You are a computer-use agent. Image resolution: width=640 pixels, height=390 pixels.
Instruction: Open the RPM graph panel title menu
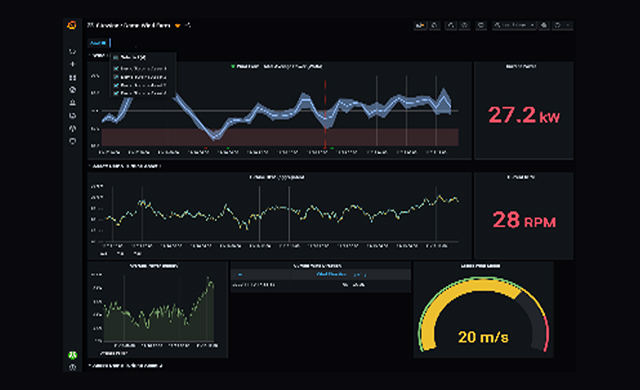277,177
